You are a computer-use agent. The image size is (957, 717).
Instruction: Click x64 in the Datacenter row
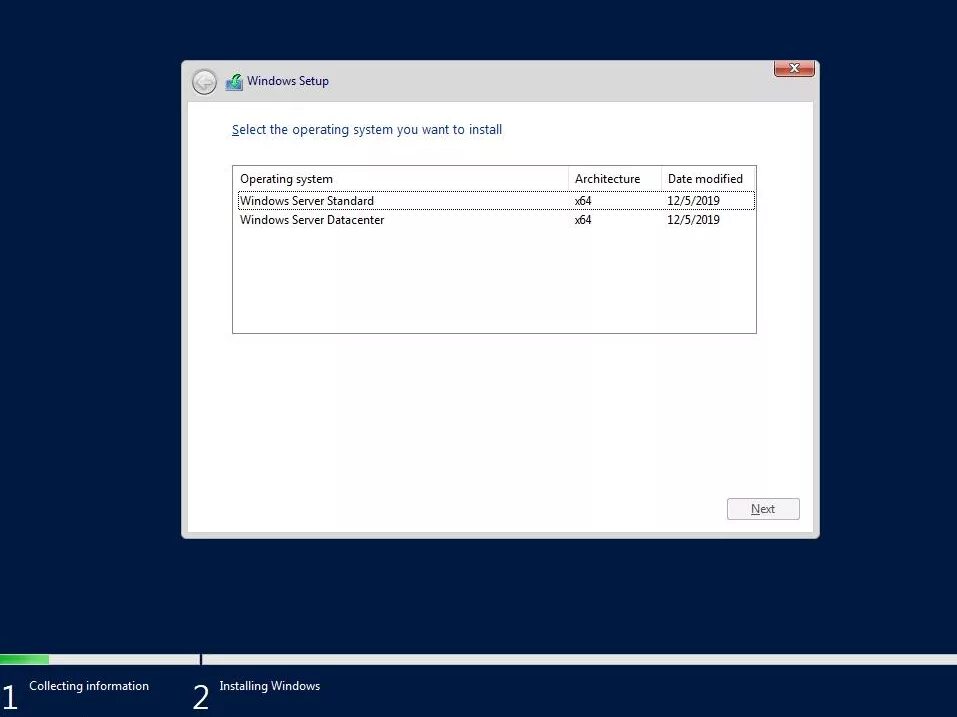click(583, 220)
